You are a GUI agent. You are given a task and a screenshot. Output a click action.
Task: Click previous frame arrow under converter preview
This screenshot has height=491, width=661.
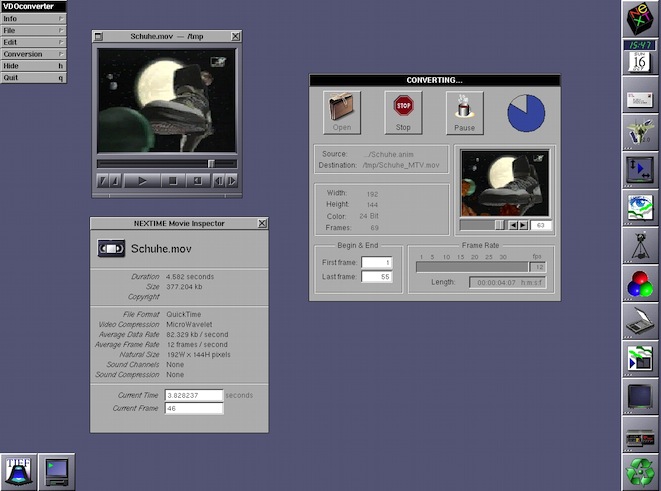(513, 225)
